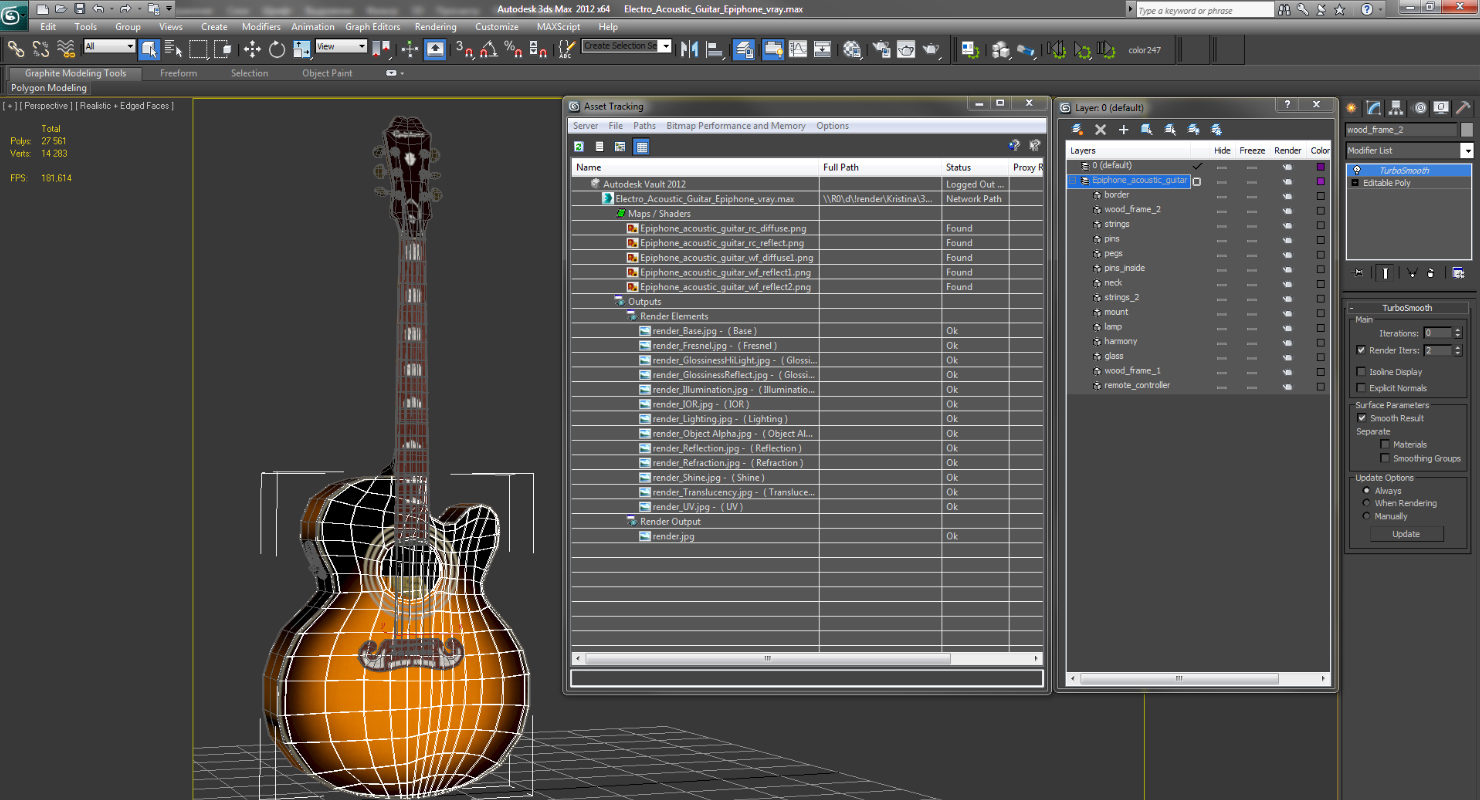Open the Material Editor icon
This screenshot has height=800, width=1480.
(x=852, y=48)
